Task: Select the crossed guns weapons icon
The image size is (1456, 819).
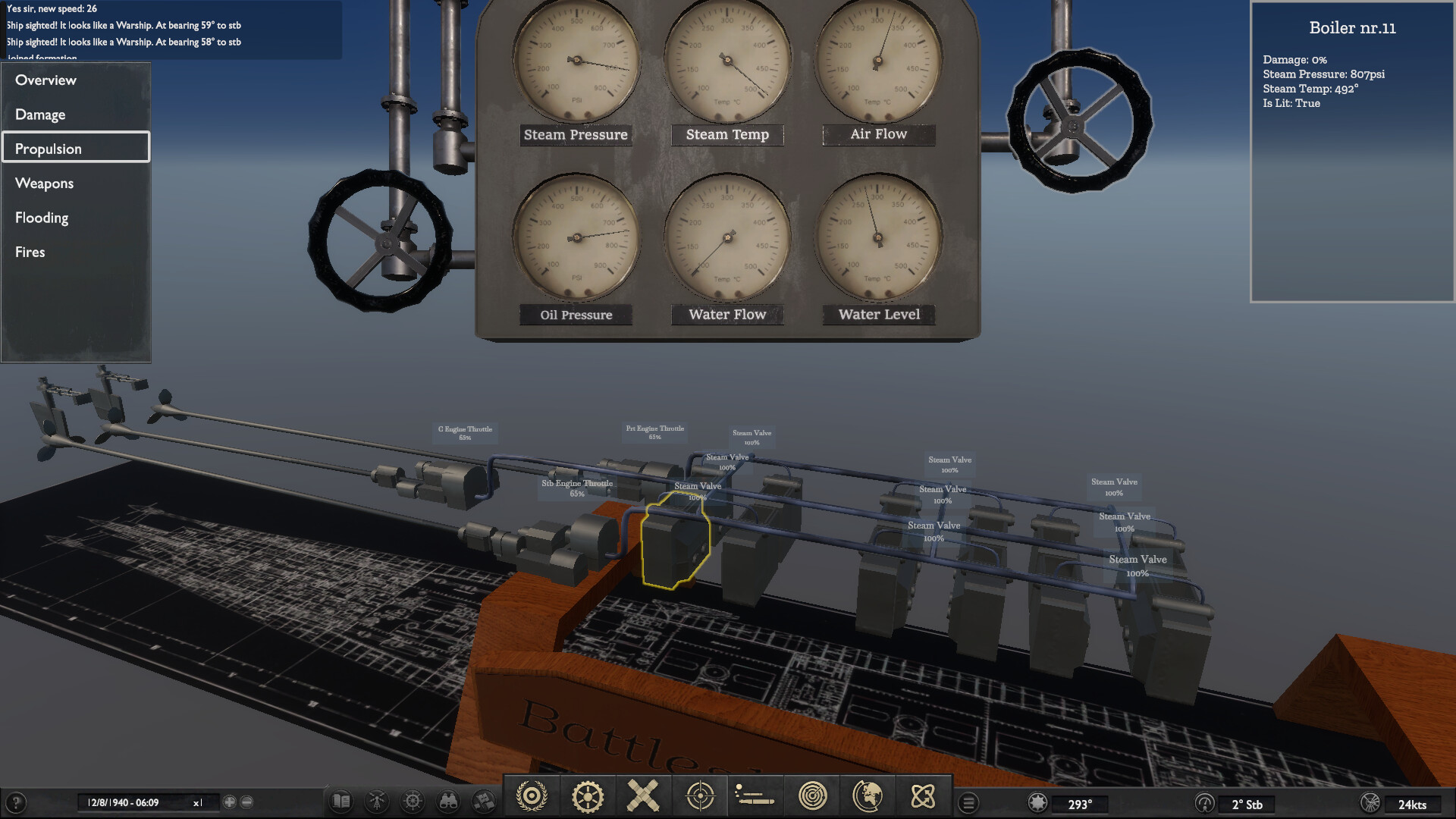Action: pyautogui.click(x=643, y=797)
